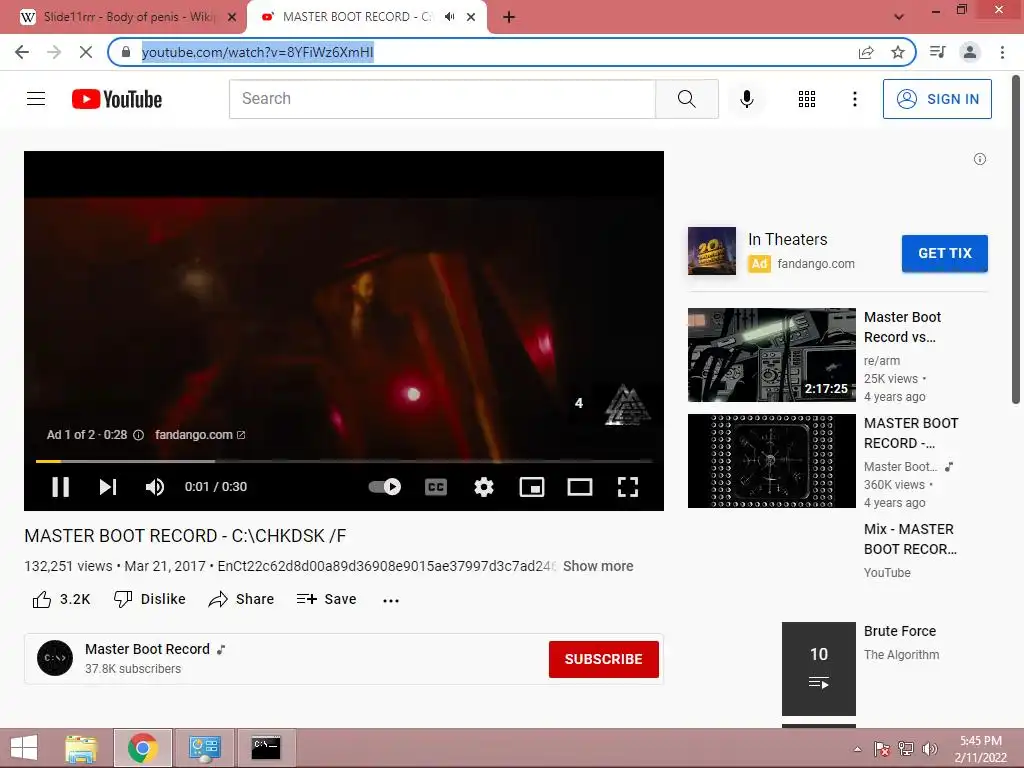Open In Theaters ad thumbnail
The width and height of the screenshot is (1024, 768).
click(711, 251)
